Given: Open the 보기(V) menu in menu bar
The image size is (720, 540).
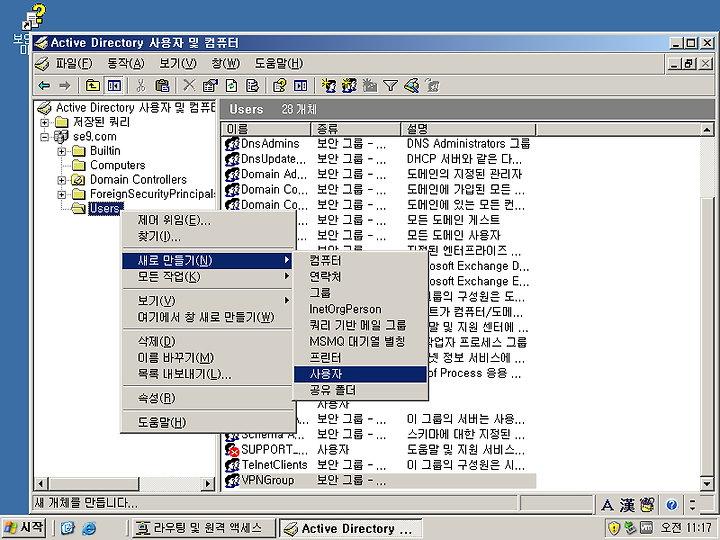Looking at the screenshot, I should pos(178,63).
